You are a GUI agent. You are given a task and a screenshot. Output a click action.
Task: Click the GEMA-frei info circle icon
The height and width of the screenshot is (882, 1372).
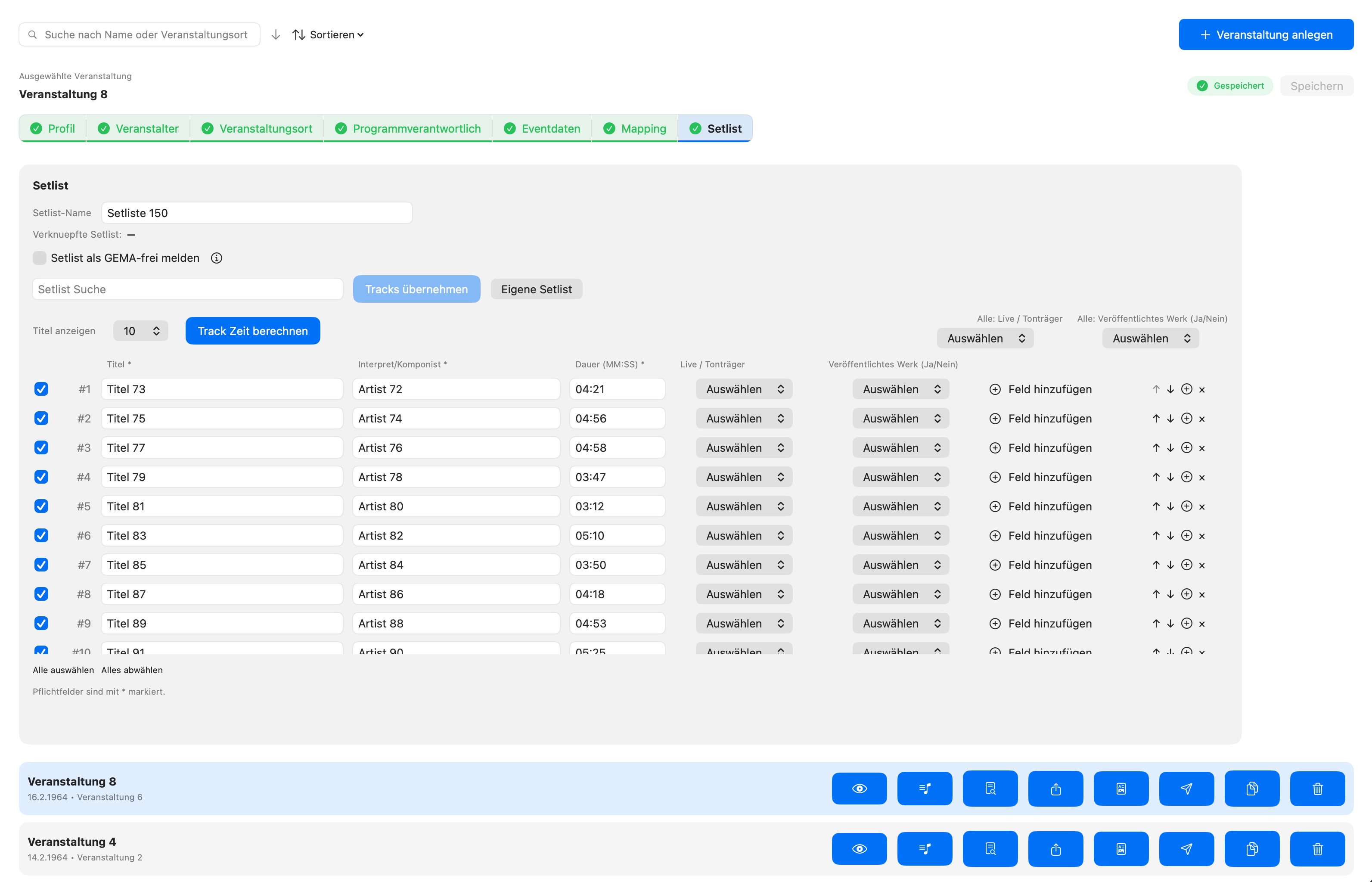pos(217,258)
